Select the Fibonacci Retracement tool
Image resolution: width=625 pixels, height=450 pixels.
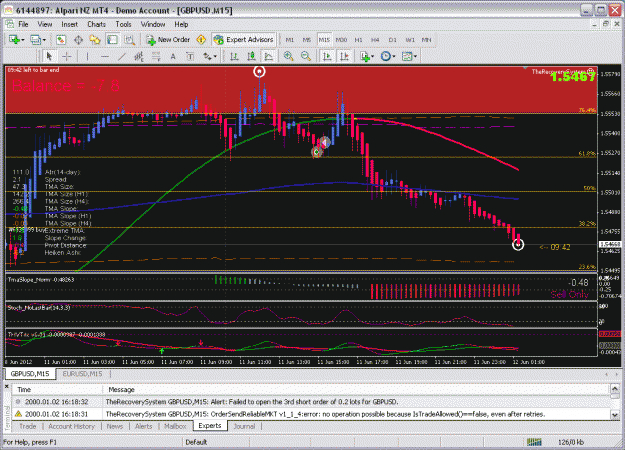coord(156,57)
